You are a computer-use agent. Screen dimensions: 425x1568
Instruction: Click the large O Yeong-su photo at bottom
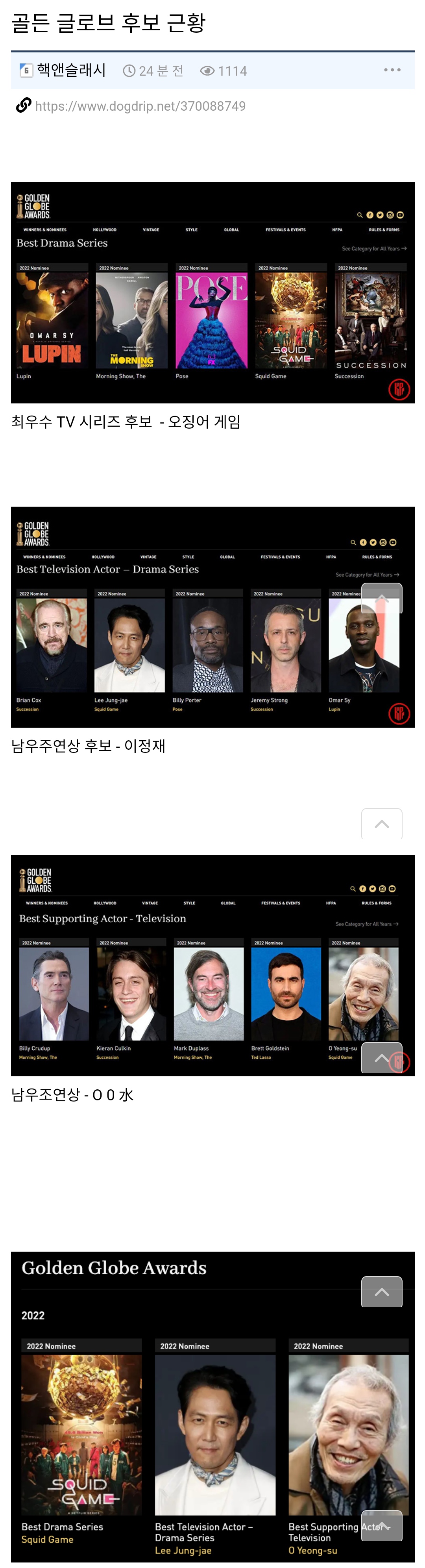pos(348,1435)
